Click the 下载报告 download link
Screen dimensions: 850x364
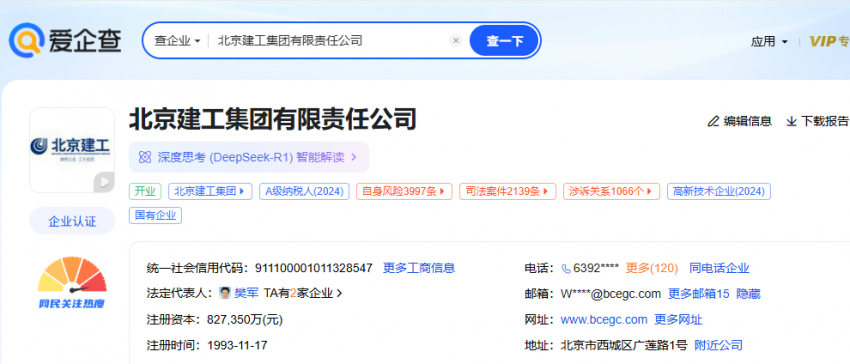817,121
